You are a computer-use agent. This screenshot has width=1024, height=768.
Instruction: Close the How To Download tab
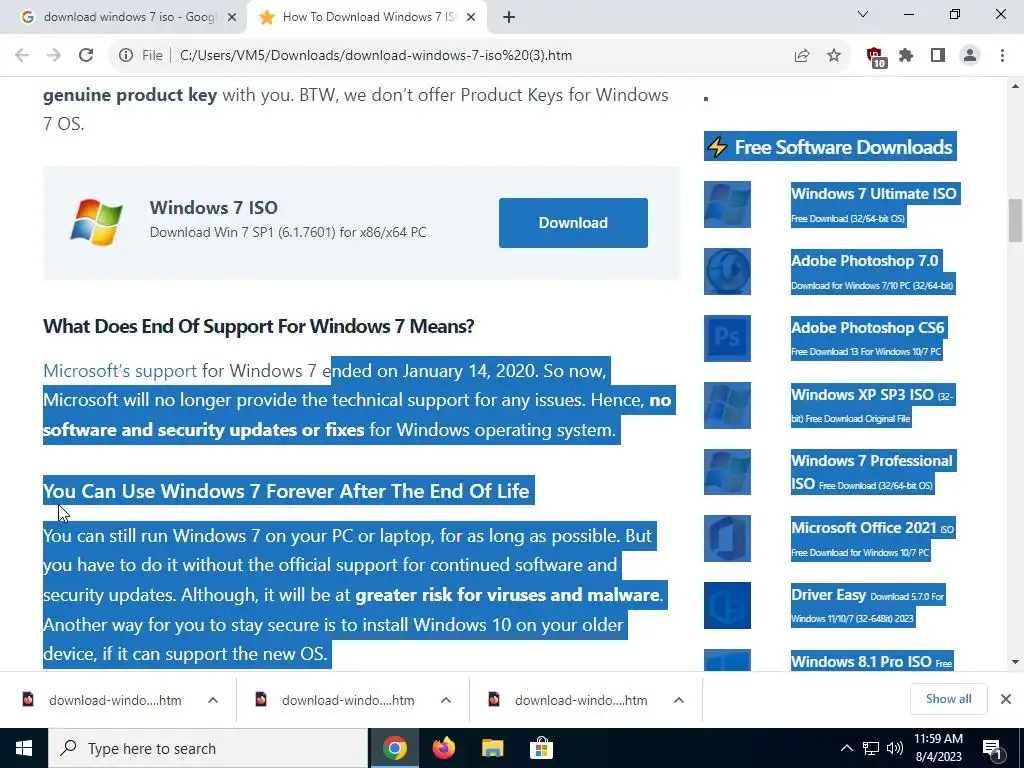click(x=471, y=18)
